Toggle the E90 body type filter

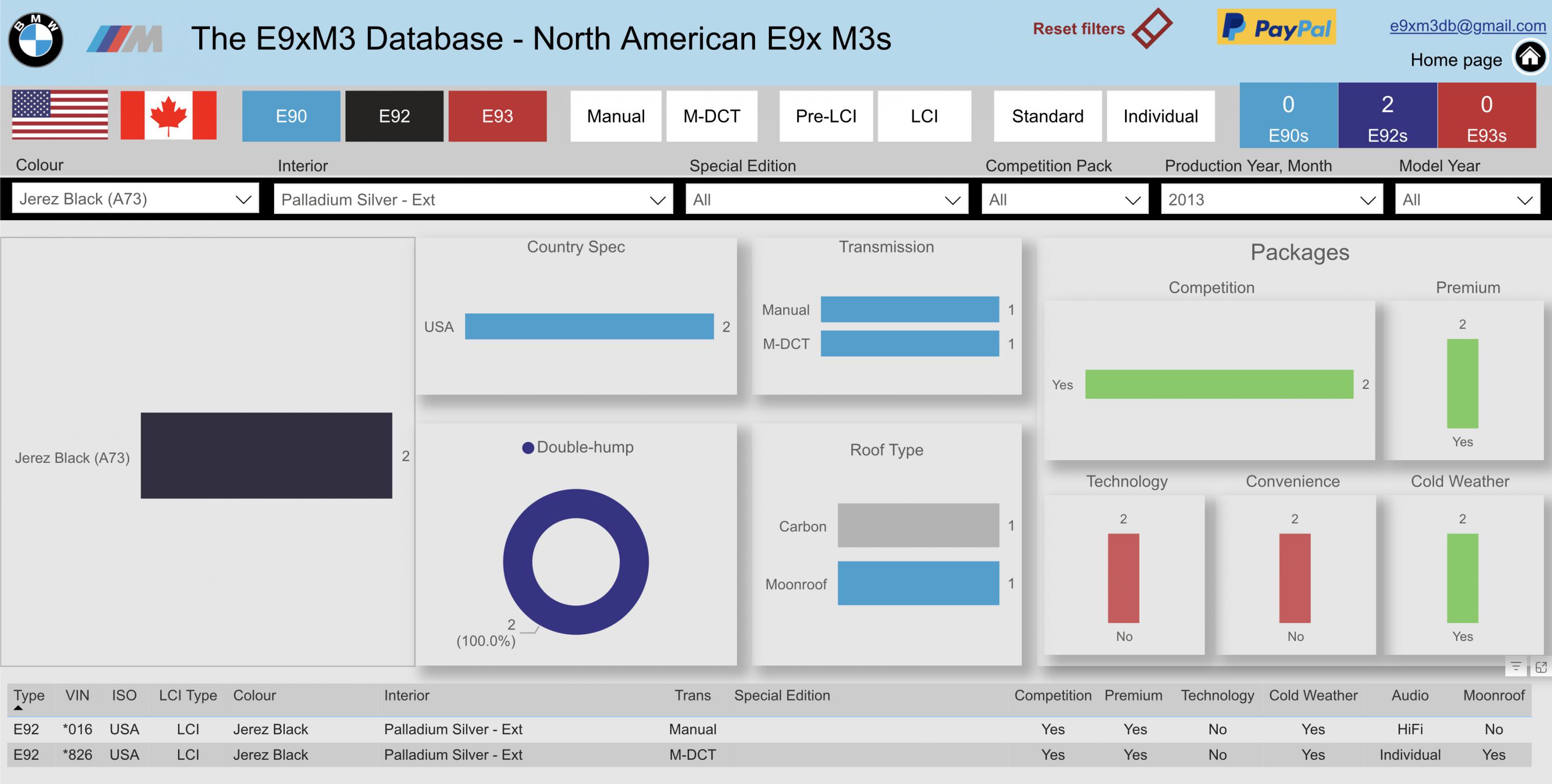291,116
